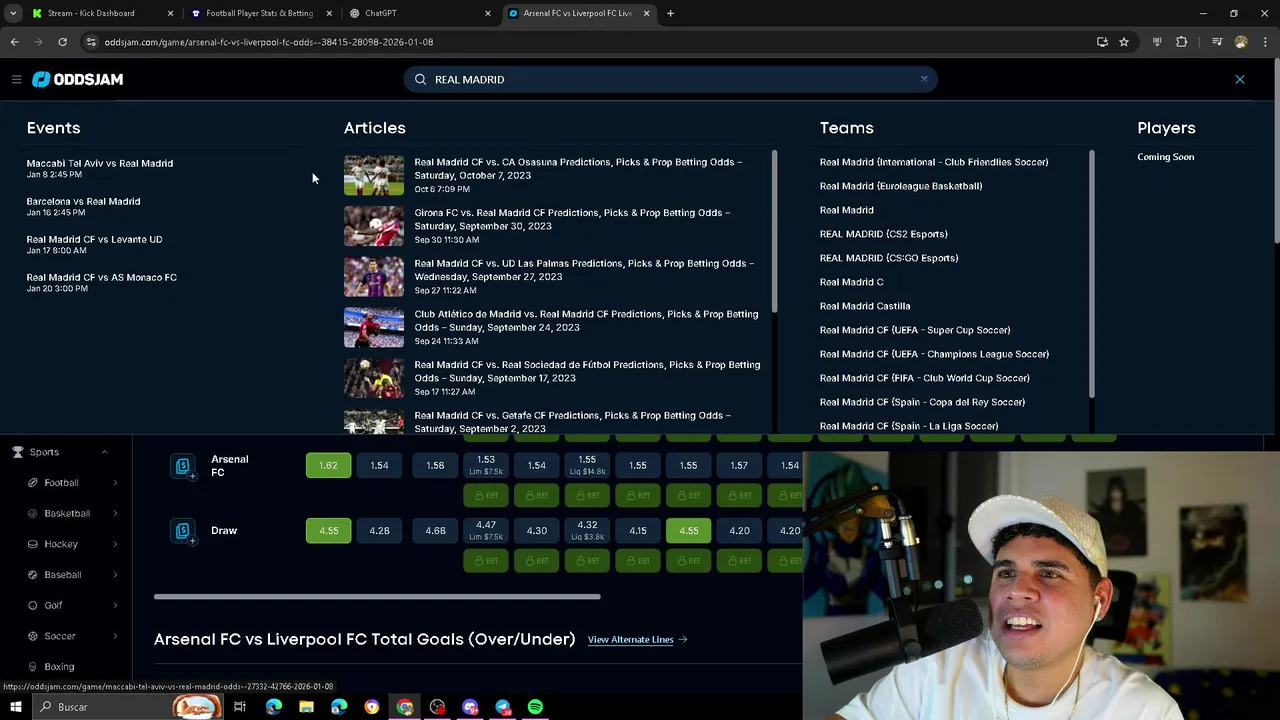Image resolution: width=1280 pixels, height=720 pixels.
Task: Open File Explorer from taskbar
Action: coord(306,707)
